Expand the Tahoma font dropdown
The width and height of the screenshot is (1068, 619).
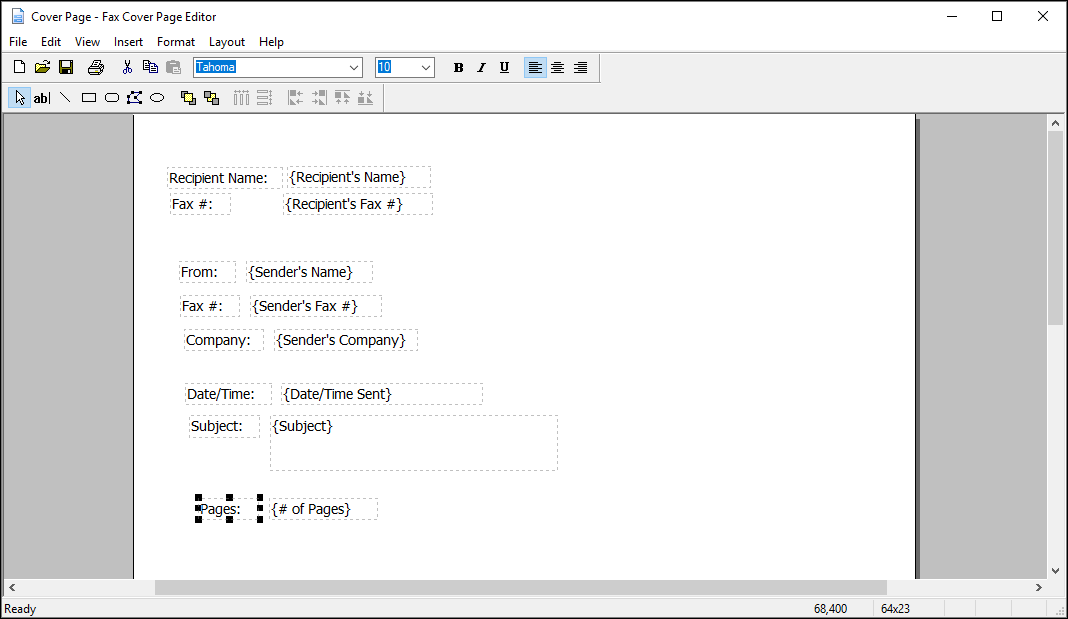pyautogui.click(x=354, y=68)
